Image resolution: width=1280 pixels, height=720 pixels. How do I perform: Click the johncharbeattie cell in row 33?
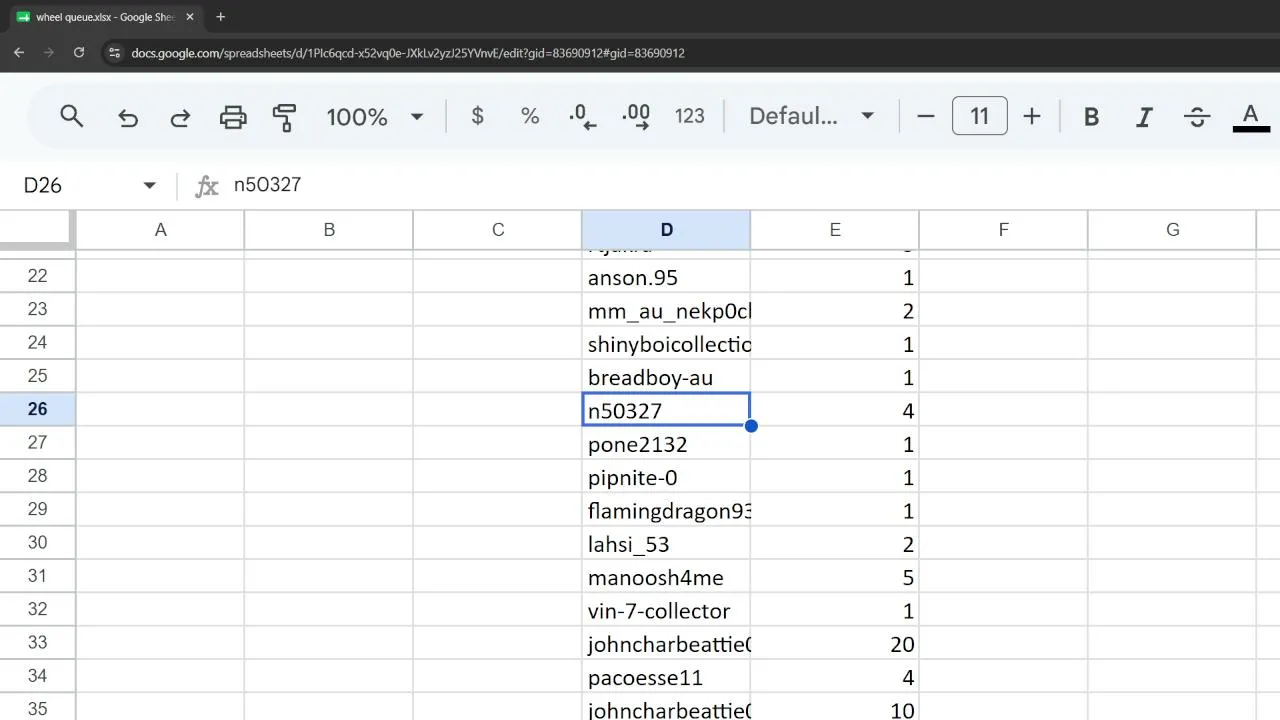(x=666, y=643)
